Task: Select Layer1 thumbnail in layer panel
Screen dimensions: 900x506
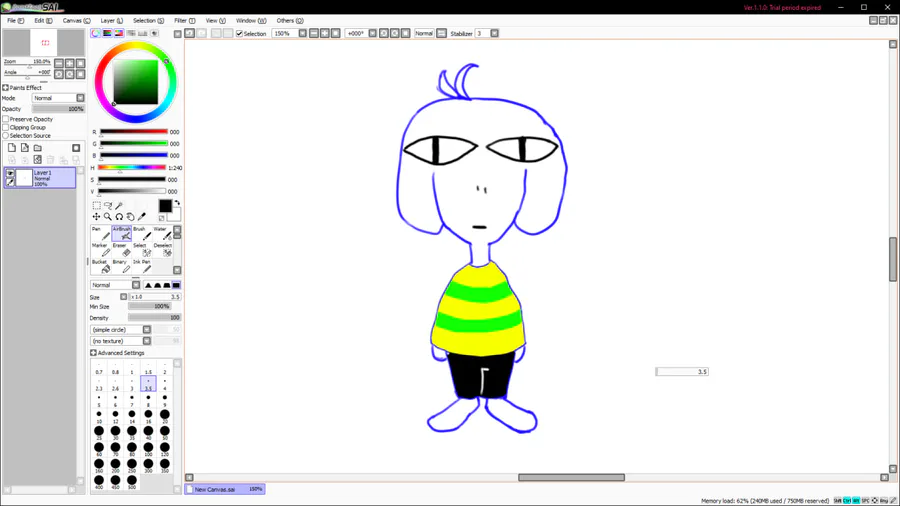Action: pos(24,178)
